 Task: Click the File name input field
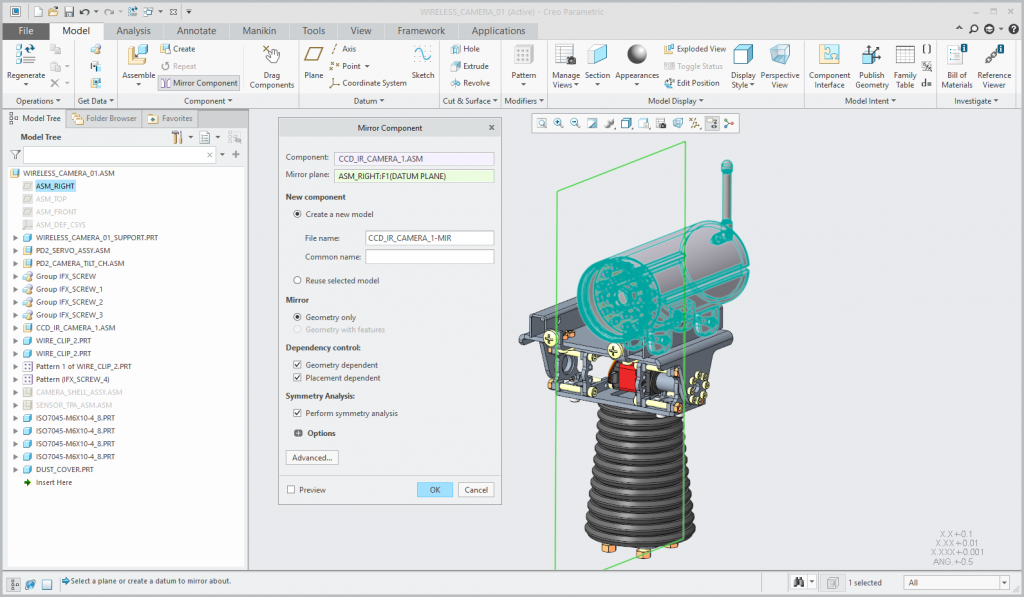coord(430,238)
